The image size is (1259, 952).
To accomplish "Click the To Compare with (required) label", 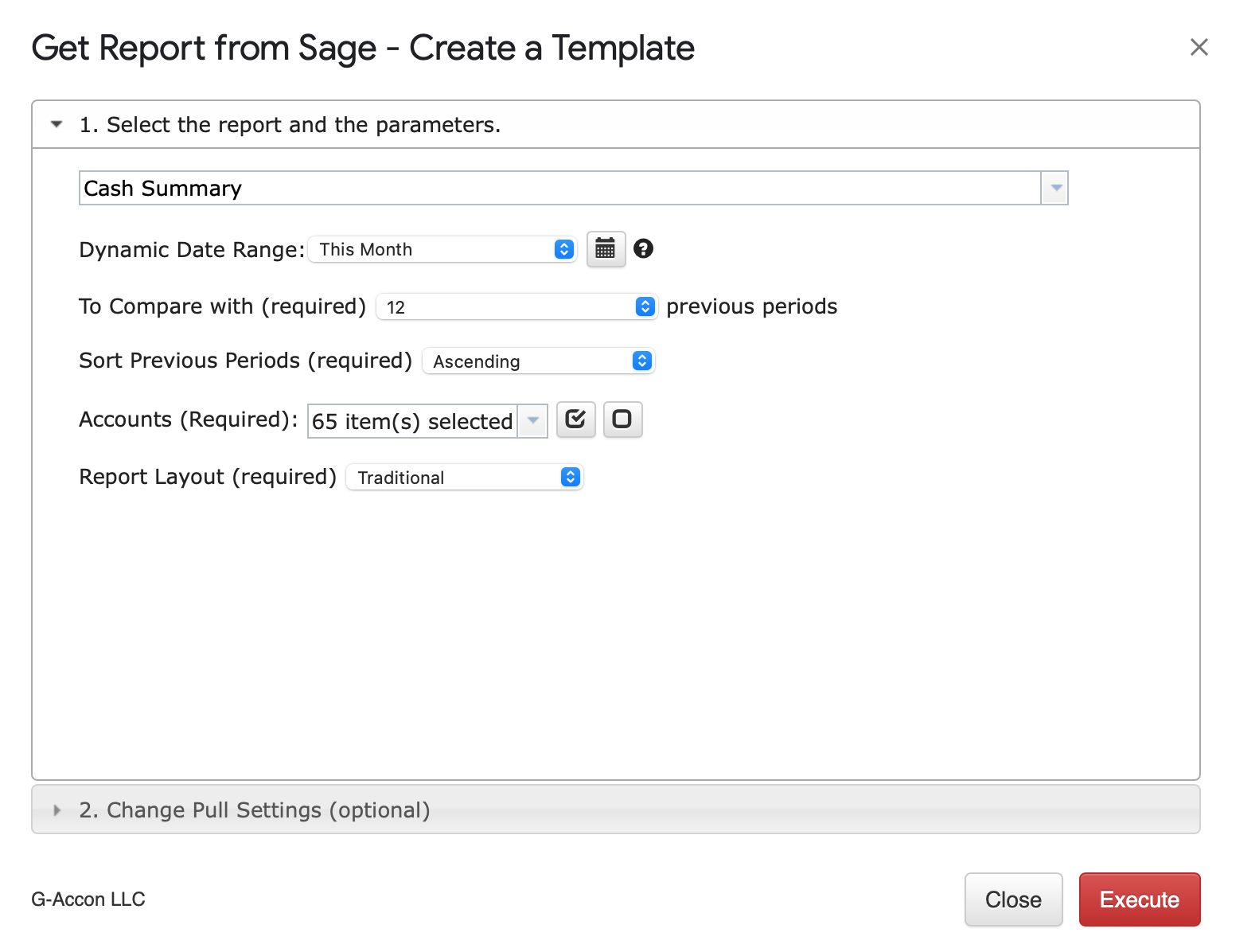I will (222, 306).
